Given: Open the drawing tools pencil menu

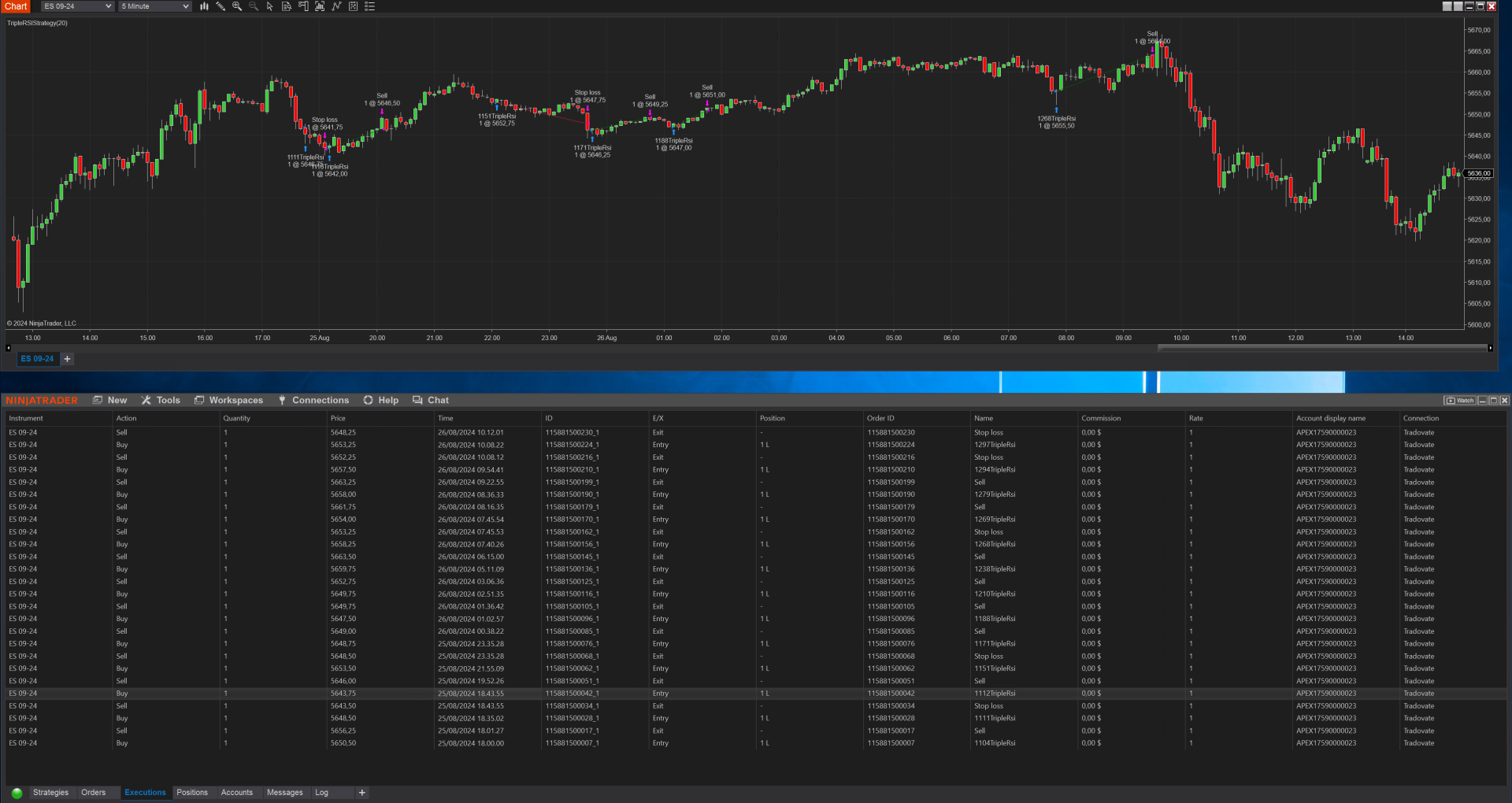Looking at the screenshot, I should 220,6.
